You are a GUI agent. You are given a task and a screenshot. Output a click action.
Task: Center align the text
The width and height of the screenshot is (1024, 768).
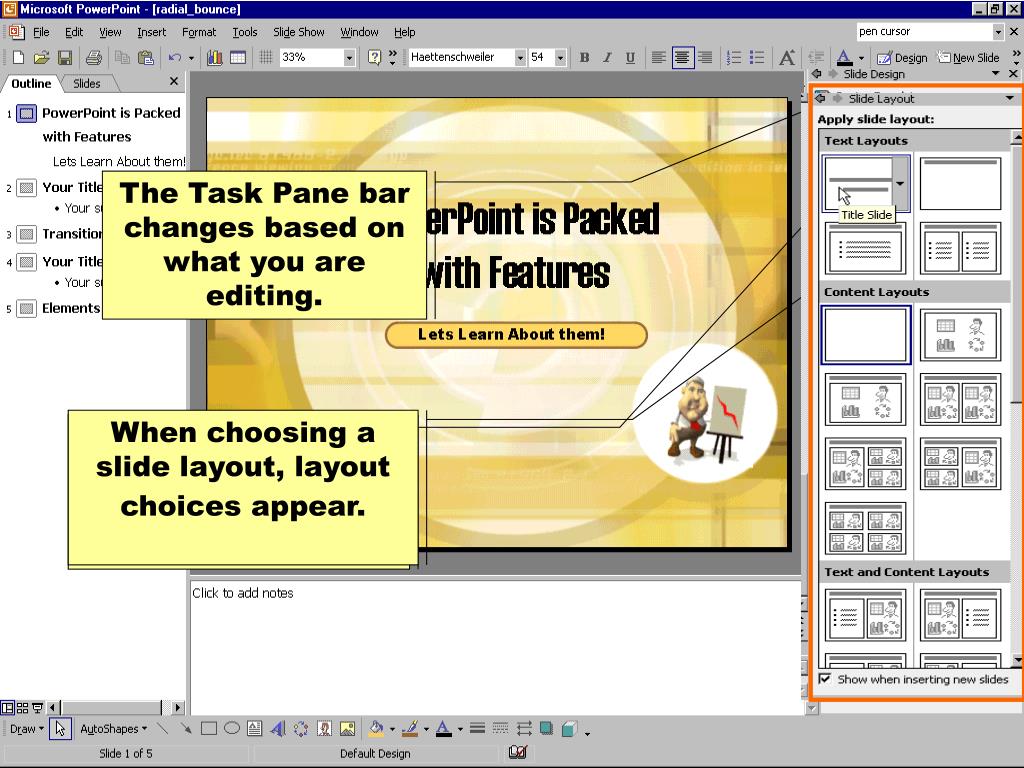[682, 57]
